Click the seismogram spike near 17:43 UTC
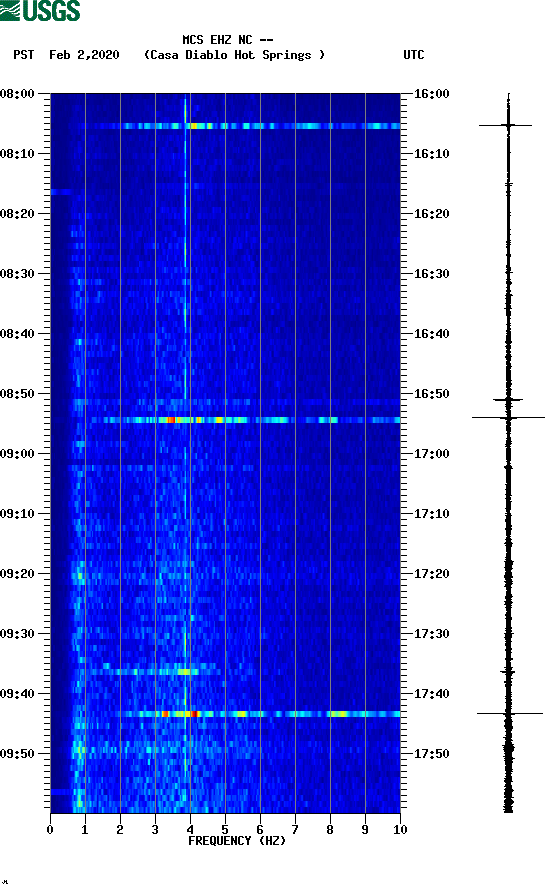 point(510,713)
